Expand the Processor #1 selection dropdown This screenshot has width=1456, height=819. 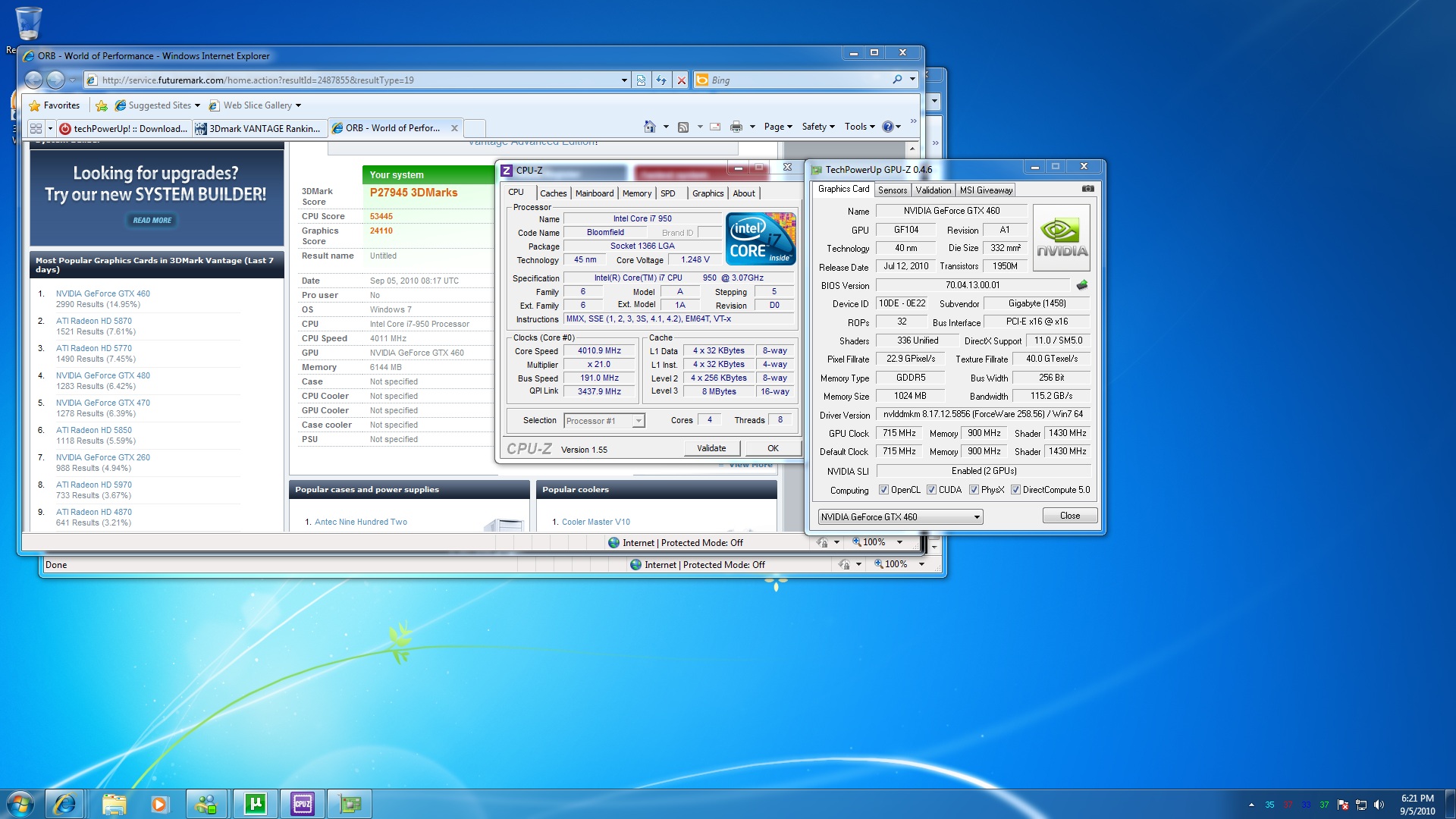point(639,421)
